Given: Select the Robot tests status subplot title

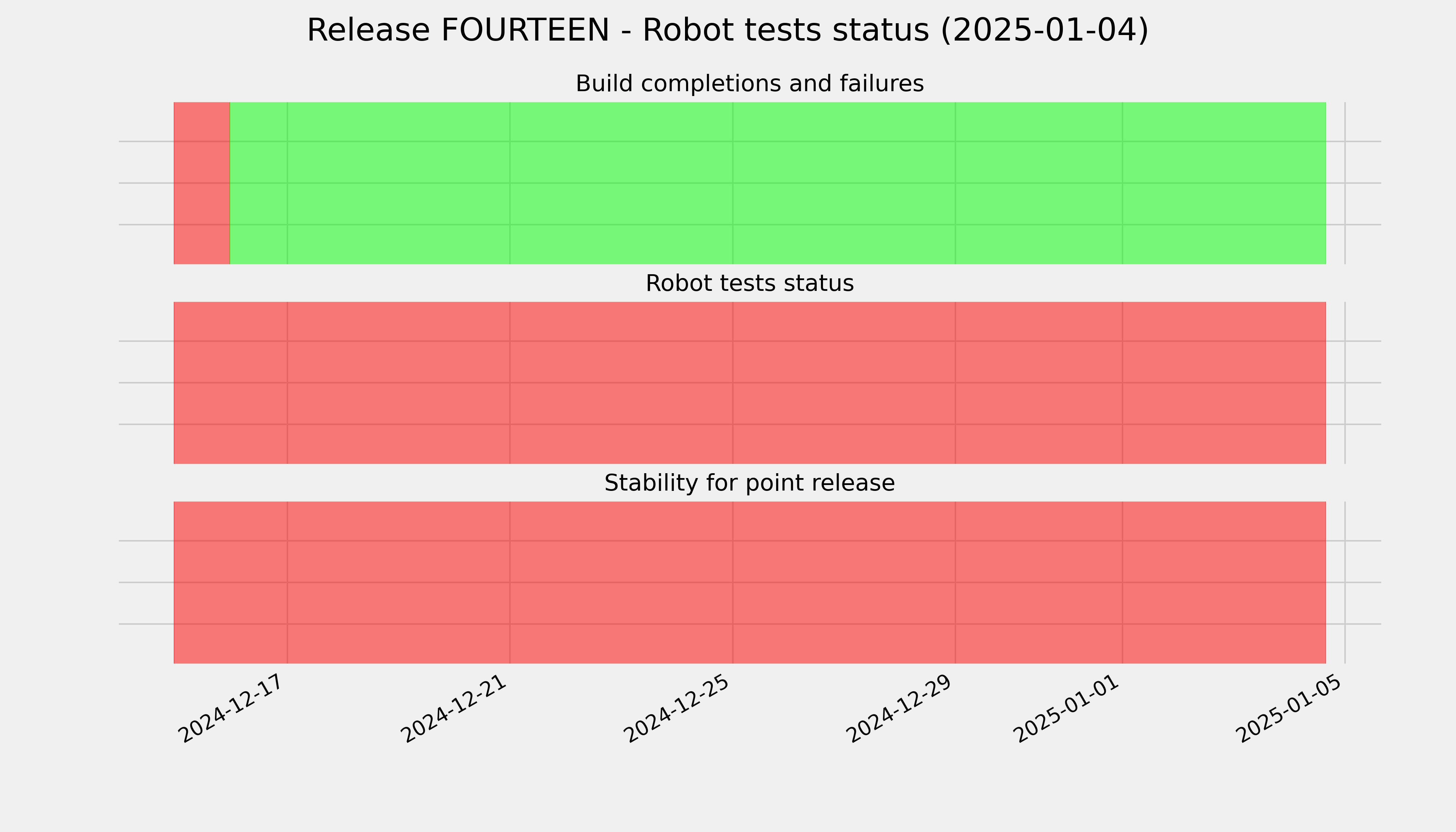Looking at the screenshot, I should (749, 284).
